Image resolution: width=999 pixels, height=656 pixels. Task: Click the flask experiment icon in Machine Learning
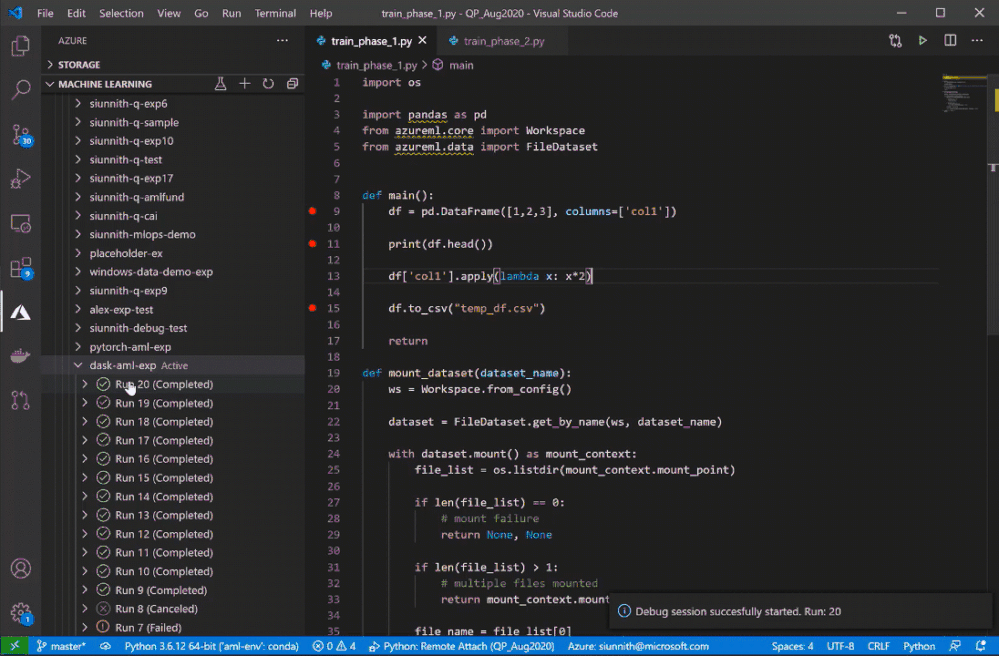pos(220,84)
